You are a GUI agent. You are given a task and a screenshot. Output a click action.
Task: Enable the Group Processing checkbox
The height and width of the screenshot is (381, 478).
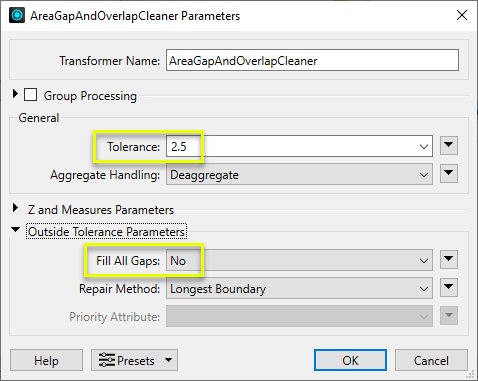tap(30, 95)
